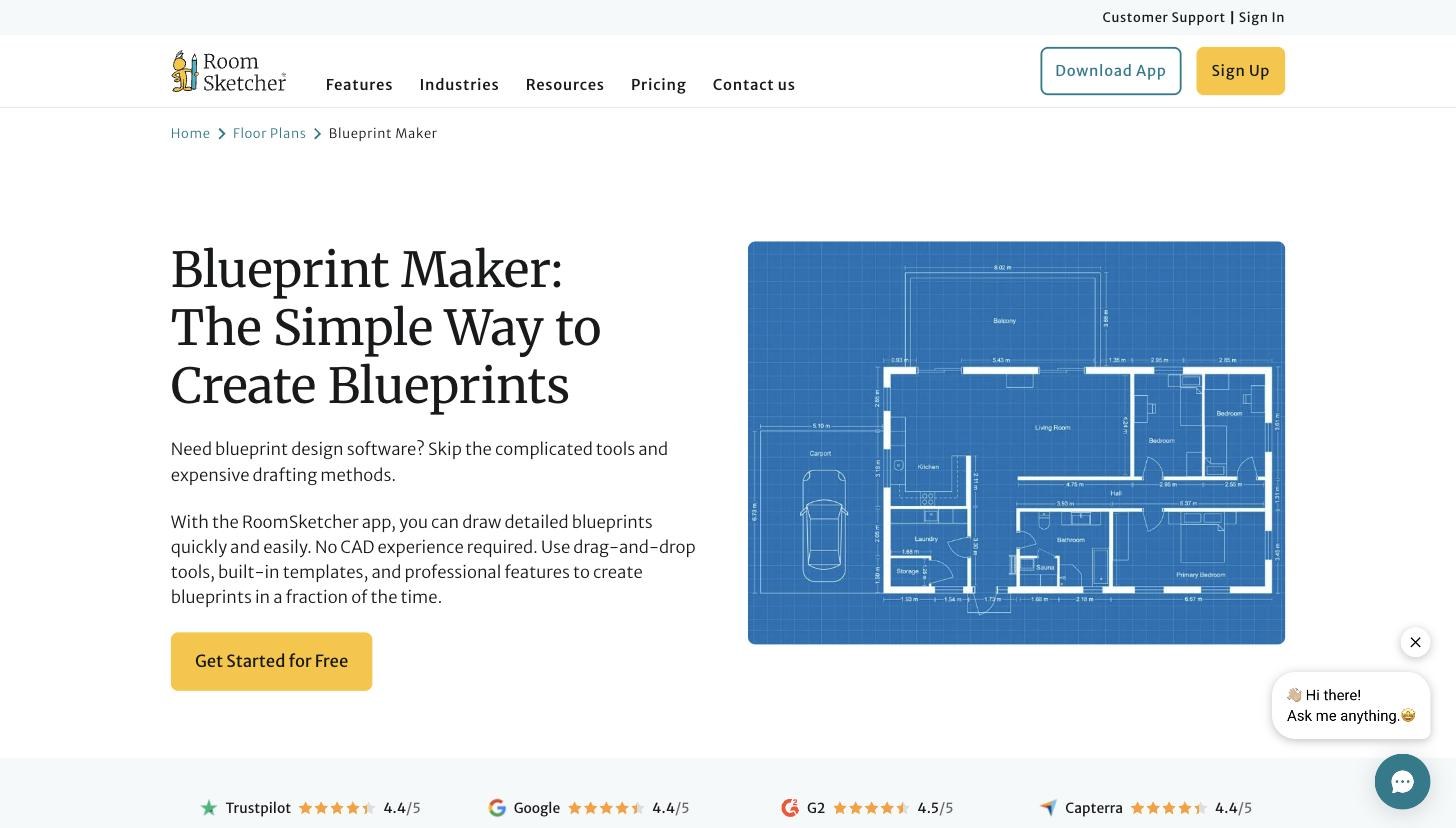Click the Google rating label
Screen dimensions: 1456x828
coord(536,808)
